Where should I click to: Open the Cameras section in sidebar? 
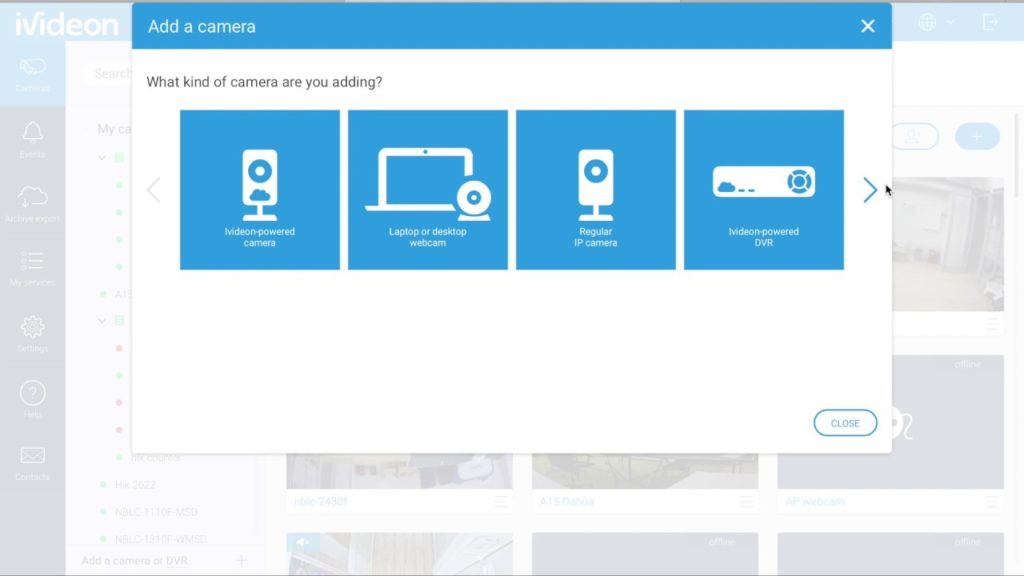coord(33,74)
